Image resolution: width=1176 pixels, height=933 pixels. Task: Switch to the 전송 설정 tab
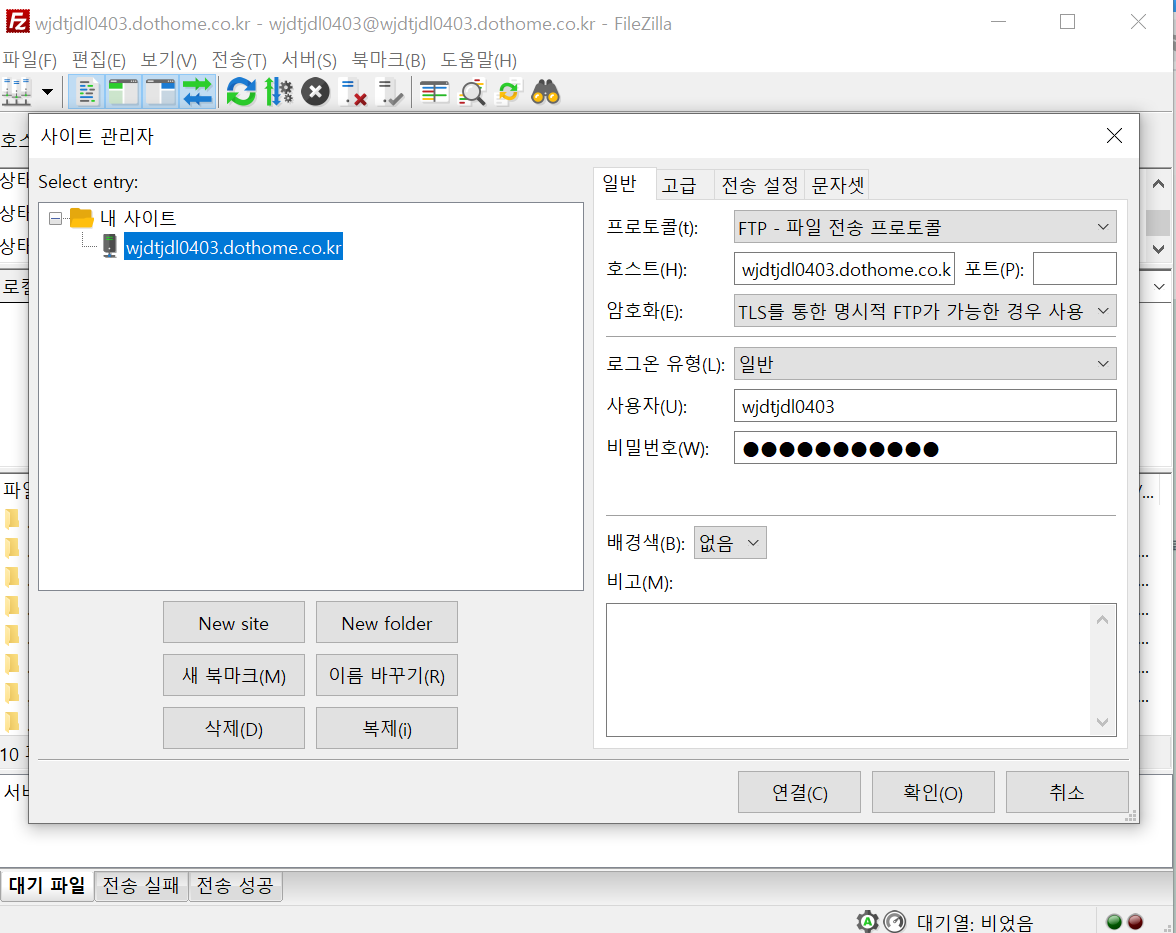[759, 185]
